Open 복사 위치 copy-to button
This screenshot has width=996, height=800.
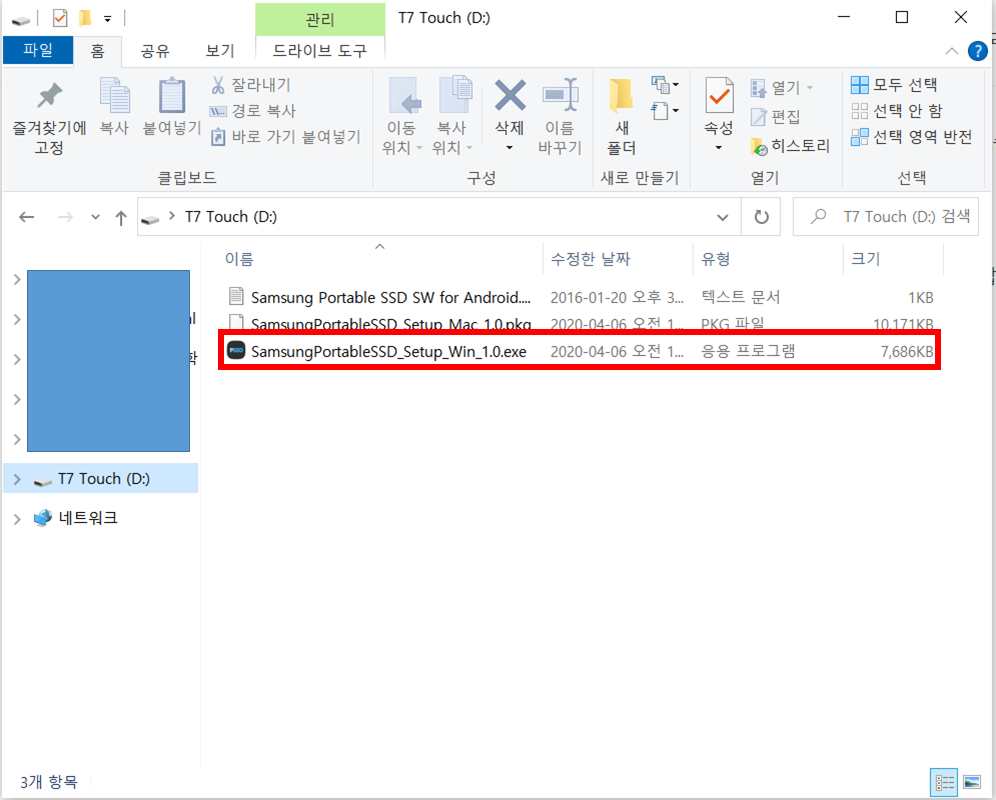452,117
